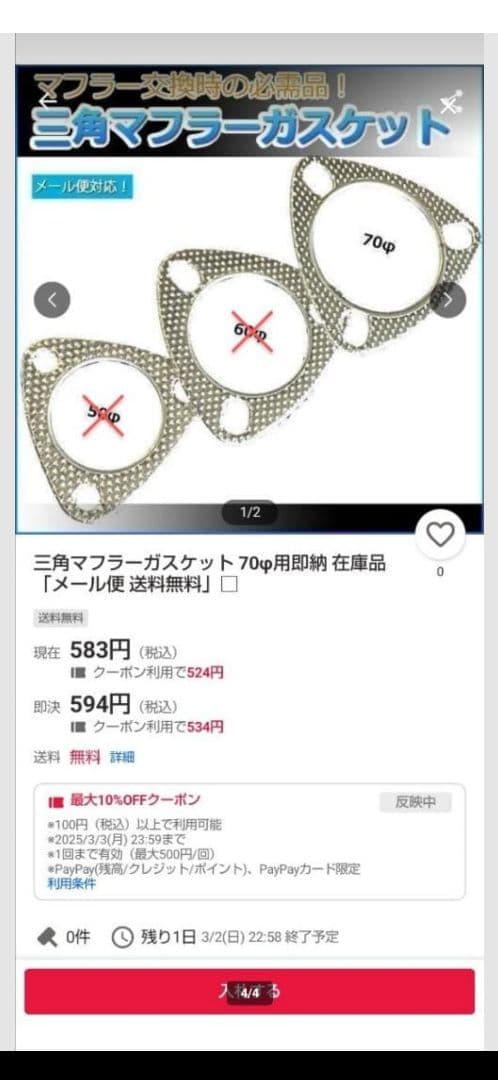Tap the hammer bid-count icon

(x=47, y=937)
